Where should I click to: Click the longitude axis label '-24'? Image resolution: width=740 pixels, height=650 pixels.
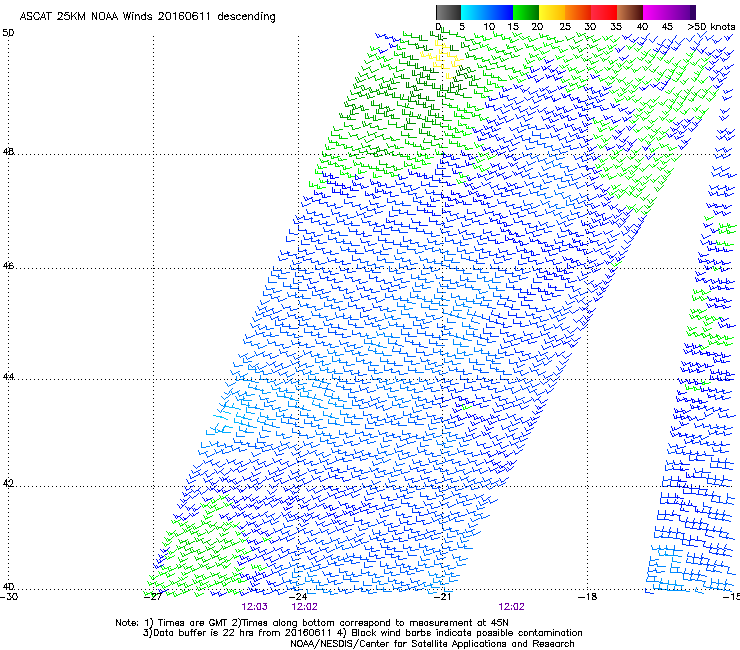(298, 597)
